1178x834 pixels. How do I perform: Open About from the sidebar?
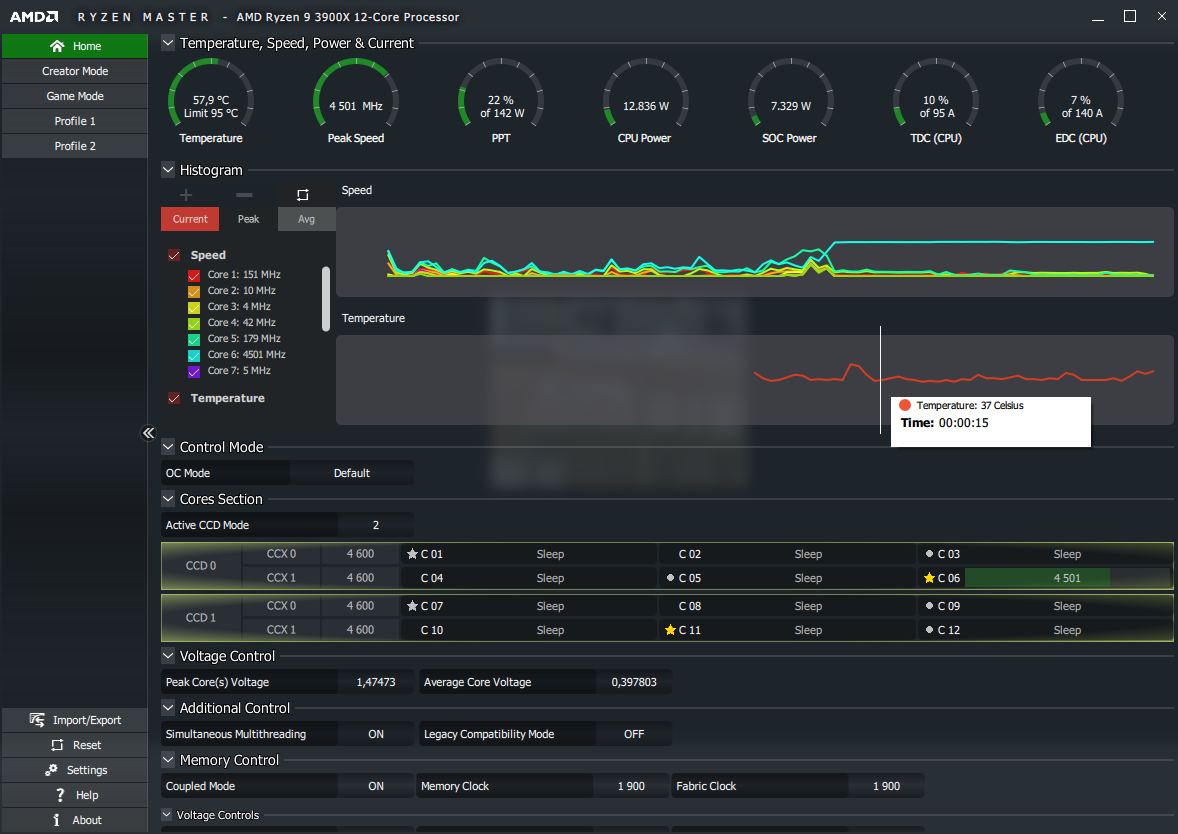coord(74,820)
